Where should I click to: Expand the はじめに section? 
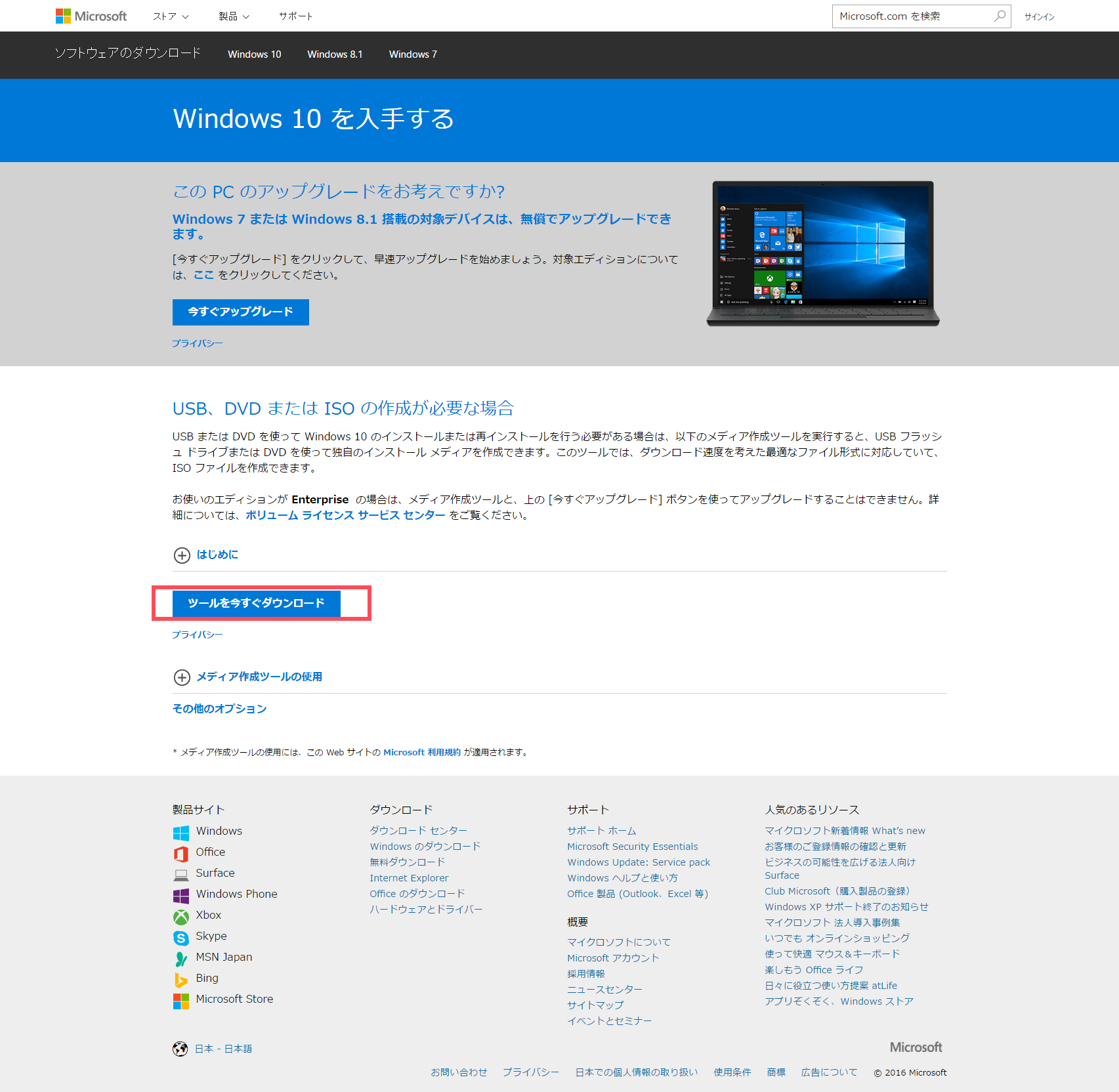pyautogui.click(x=182, y=555)
